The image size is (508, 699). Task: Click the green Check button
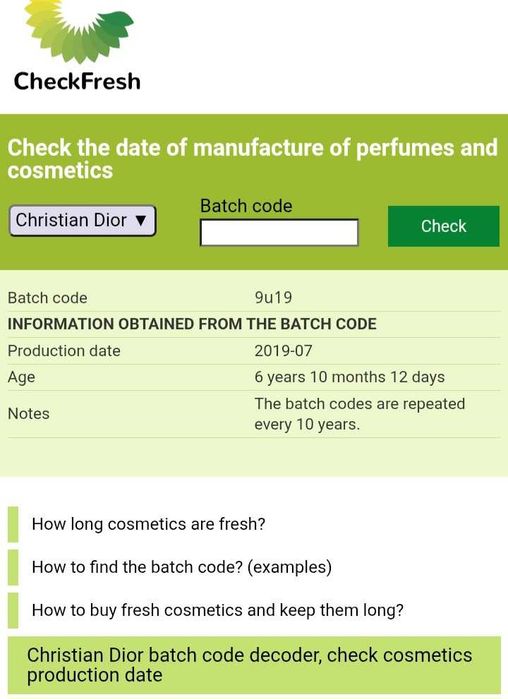(443, 226)
